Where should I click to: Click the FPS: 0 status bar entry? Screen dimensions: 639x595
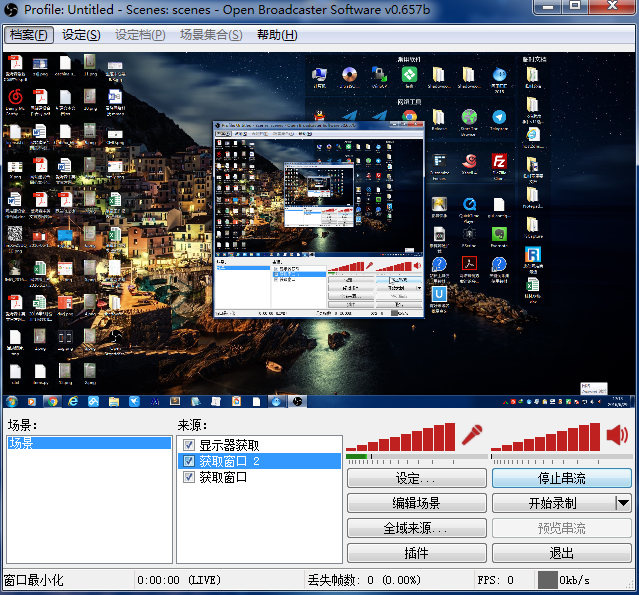496,580
